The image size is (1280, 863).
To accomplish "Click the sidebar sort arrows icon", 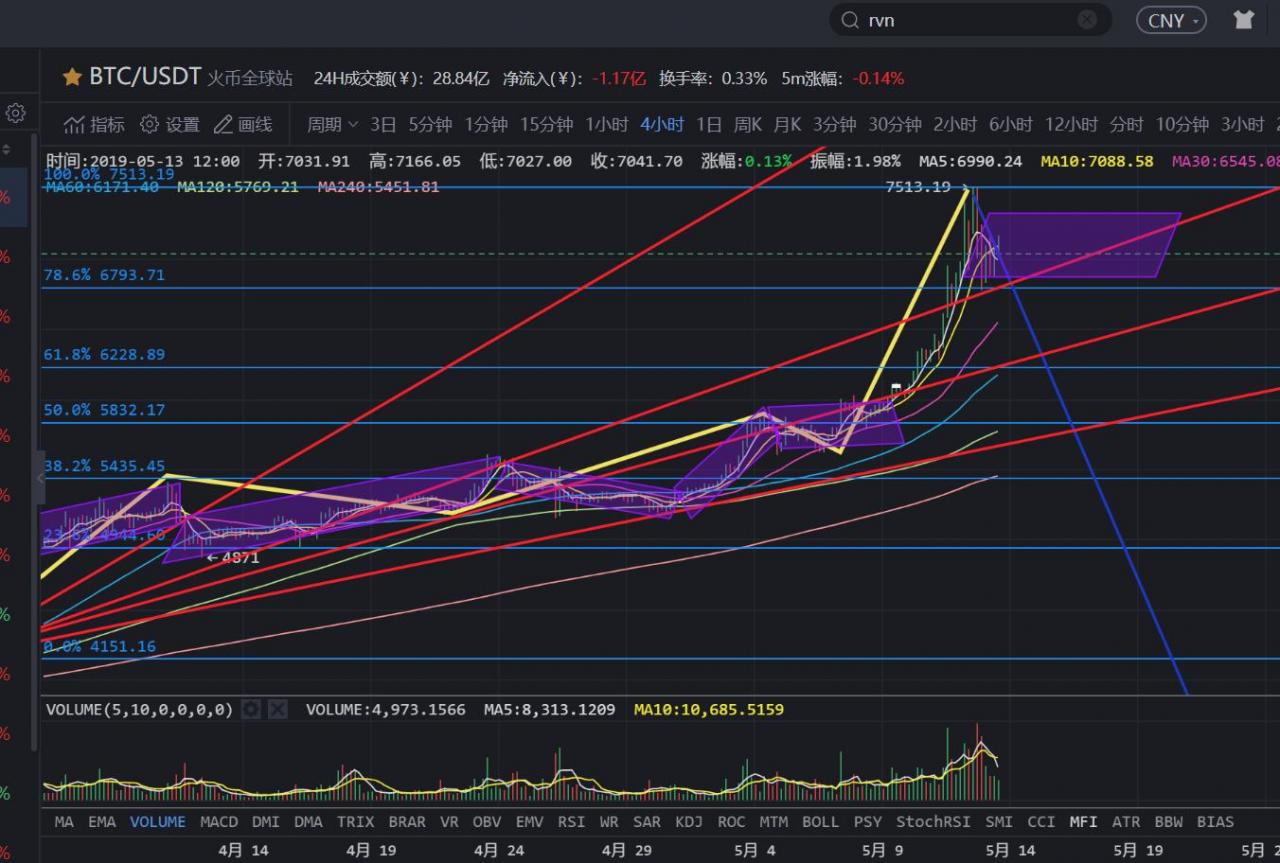I will tap(7, 150).
